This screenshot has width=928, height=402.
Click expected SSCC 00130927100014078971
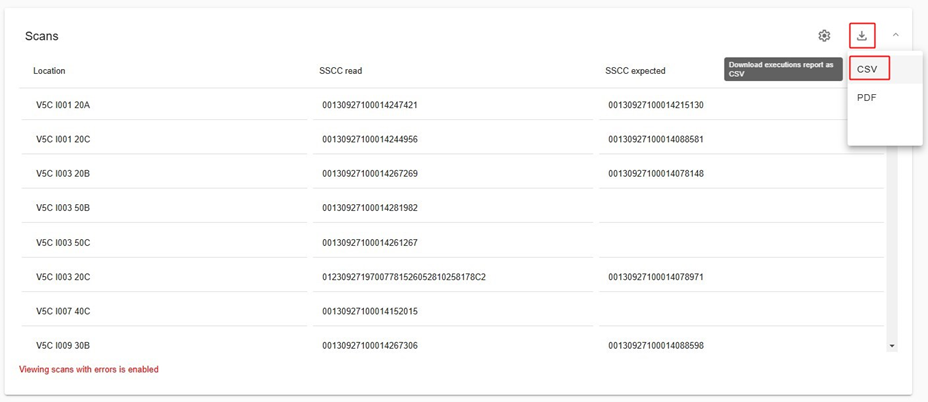(x=656, y=277)
